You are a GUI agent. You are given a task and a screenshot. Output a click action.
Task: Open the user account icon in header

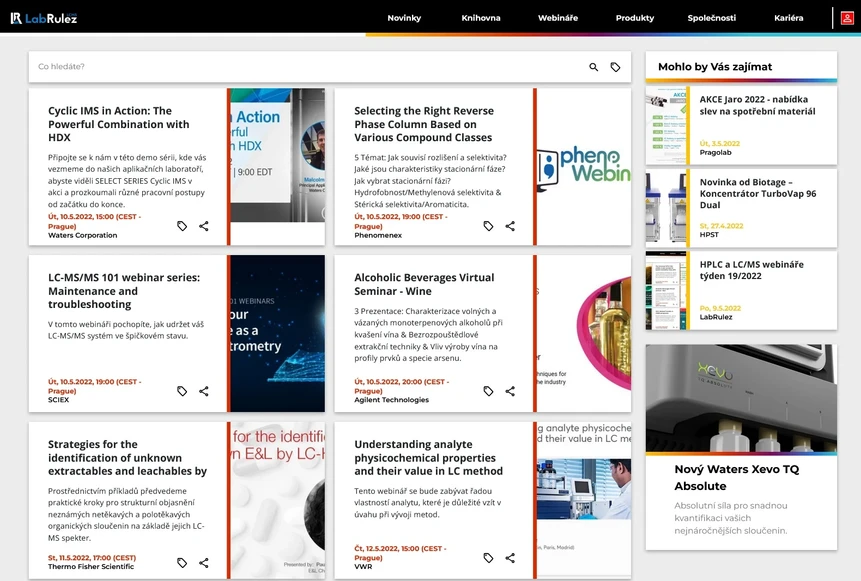(x=847, y=18)
